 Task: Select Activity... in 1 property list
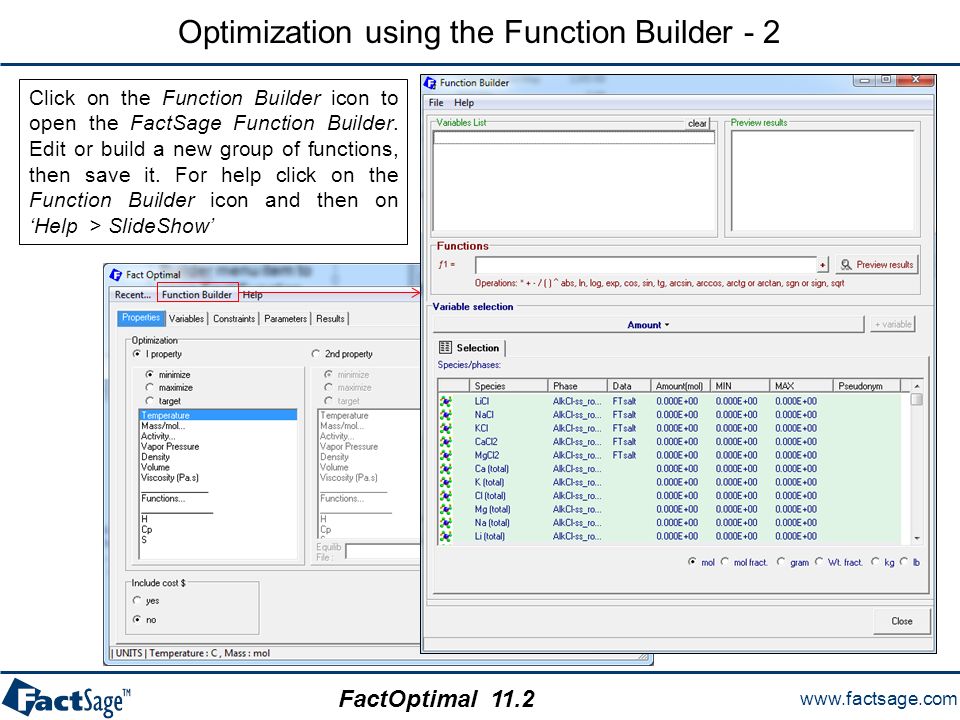[x=219, y=436]
